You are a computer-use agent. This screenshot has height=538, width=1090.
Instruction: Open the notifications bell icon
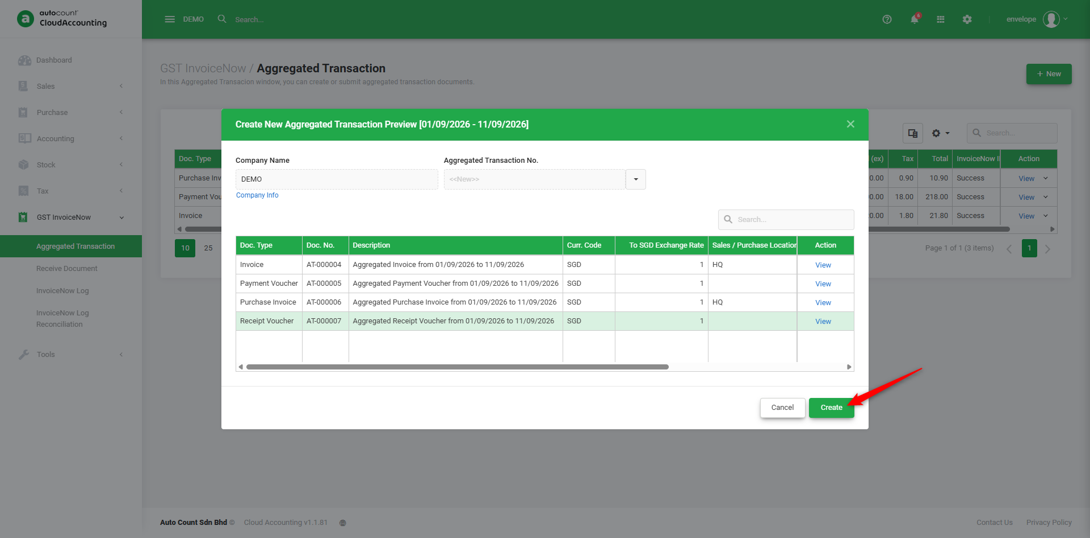(x=914, y=19)
